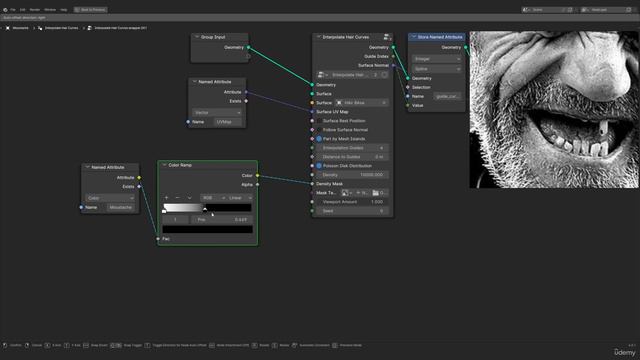Click the Surface UV Map input socket
Screen dimensions: 640x360
[x=312, y=112]
